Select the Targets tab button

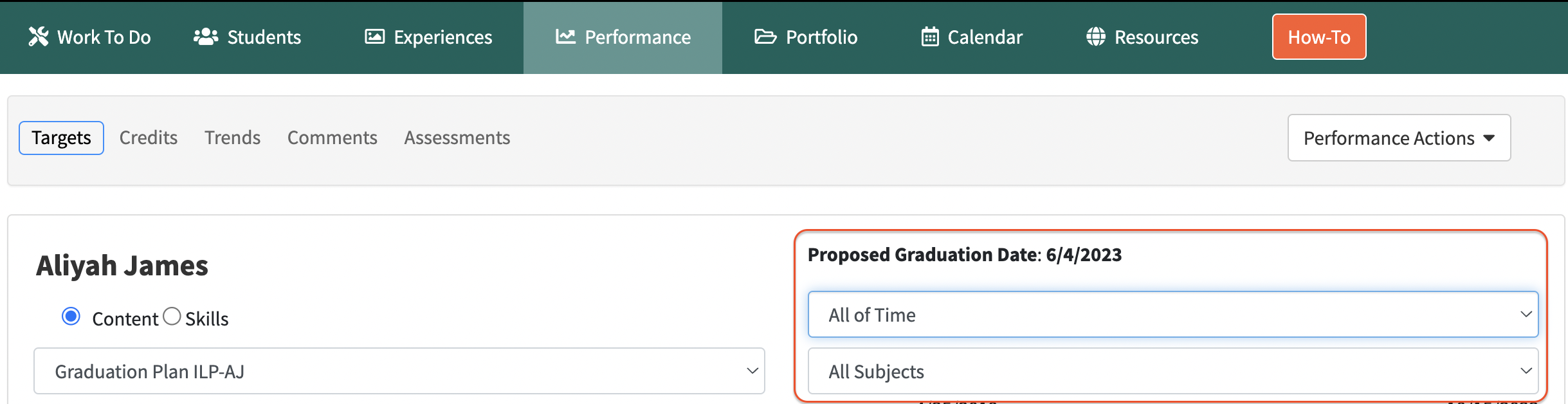point(62,138)
